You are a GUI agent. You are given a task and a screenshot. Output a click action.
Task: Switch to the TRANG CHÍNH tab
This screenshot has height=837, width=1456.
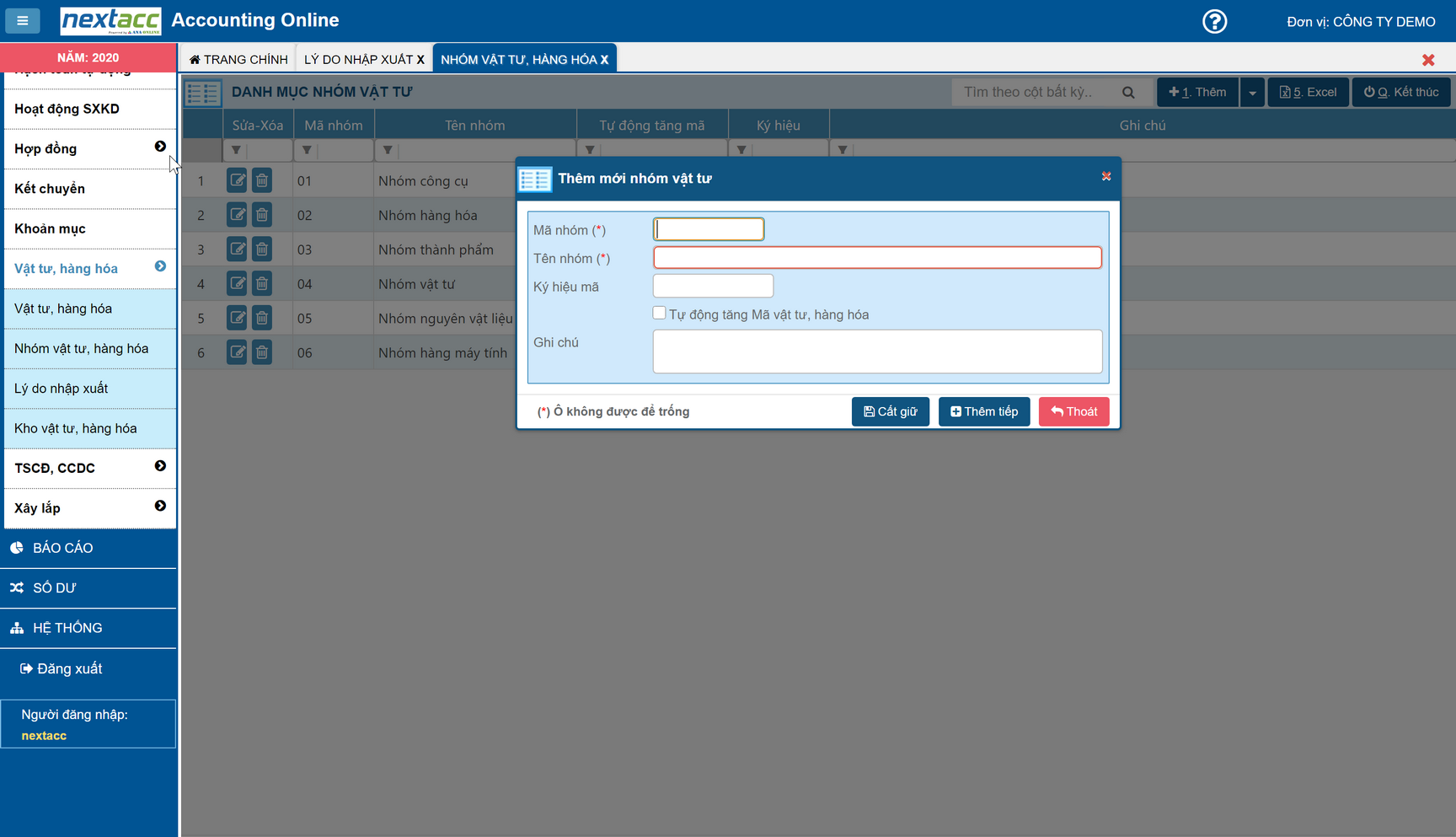[x=238, y=59]
